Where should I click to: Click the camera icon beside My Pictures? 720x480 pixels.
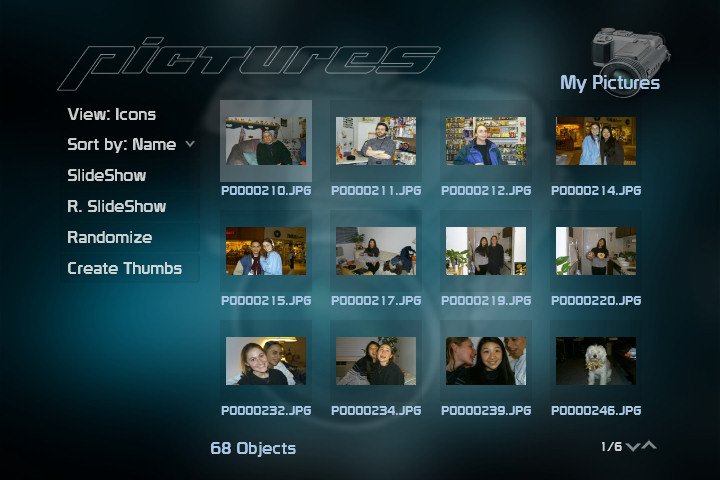pos(630,61)
